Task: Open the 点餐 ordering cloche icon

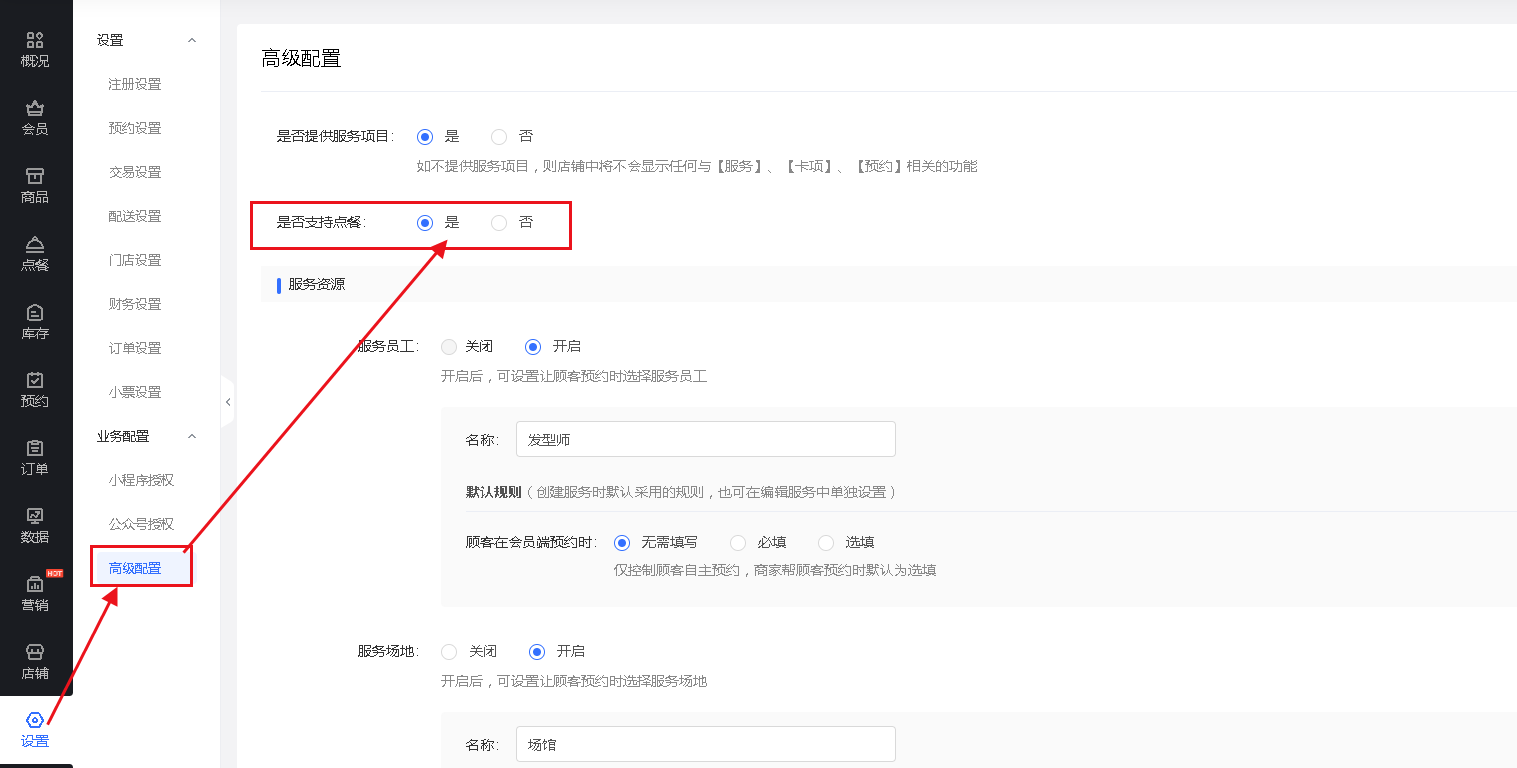Action: click(35, 244)
